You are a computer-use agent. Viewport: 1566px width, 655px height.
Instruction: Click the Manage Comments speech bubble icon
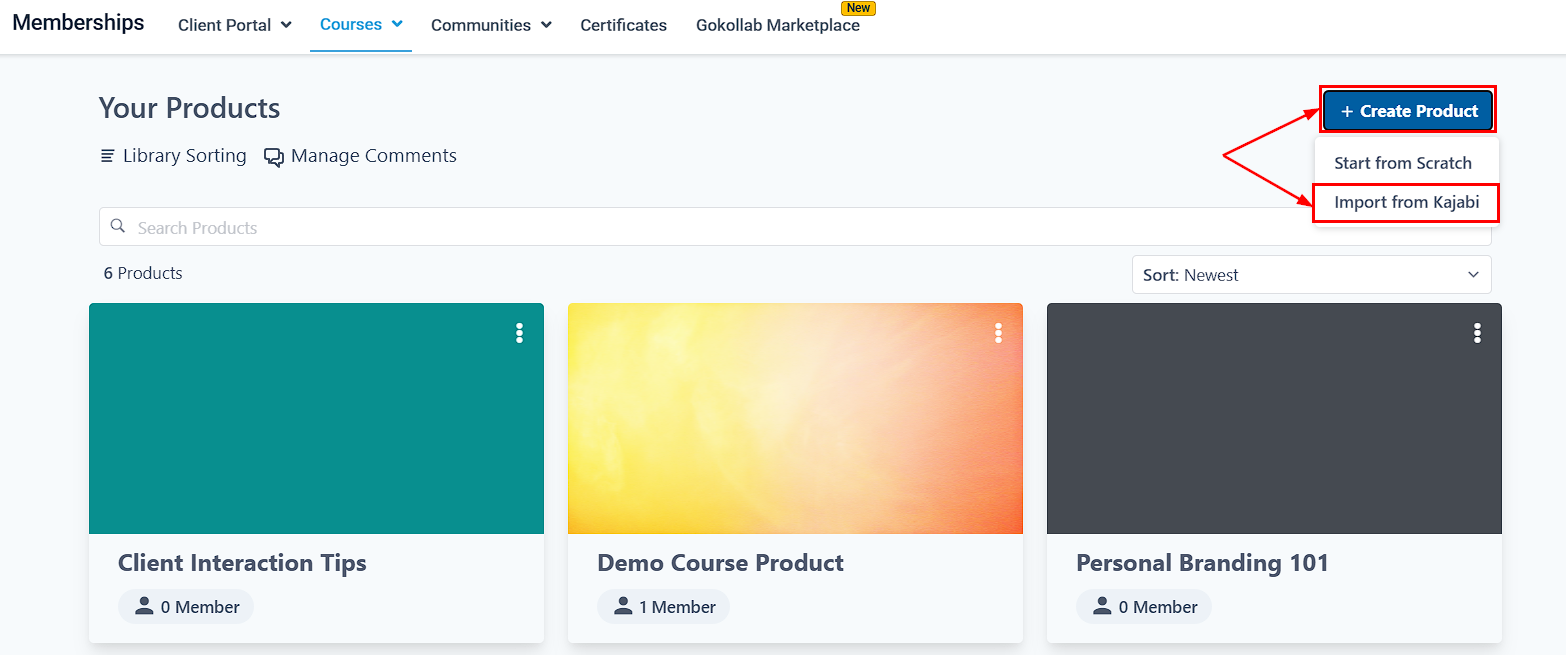pos(274,157)
